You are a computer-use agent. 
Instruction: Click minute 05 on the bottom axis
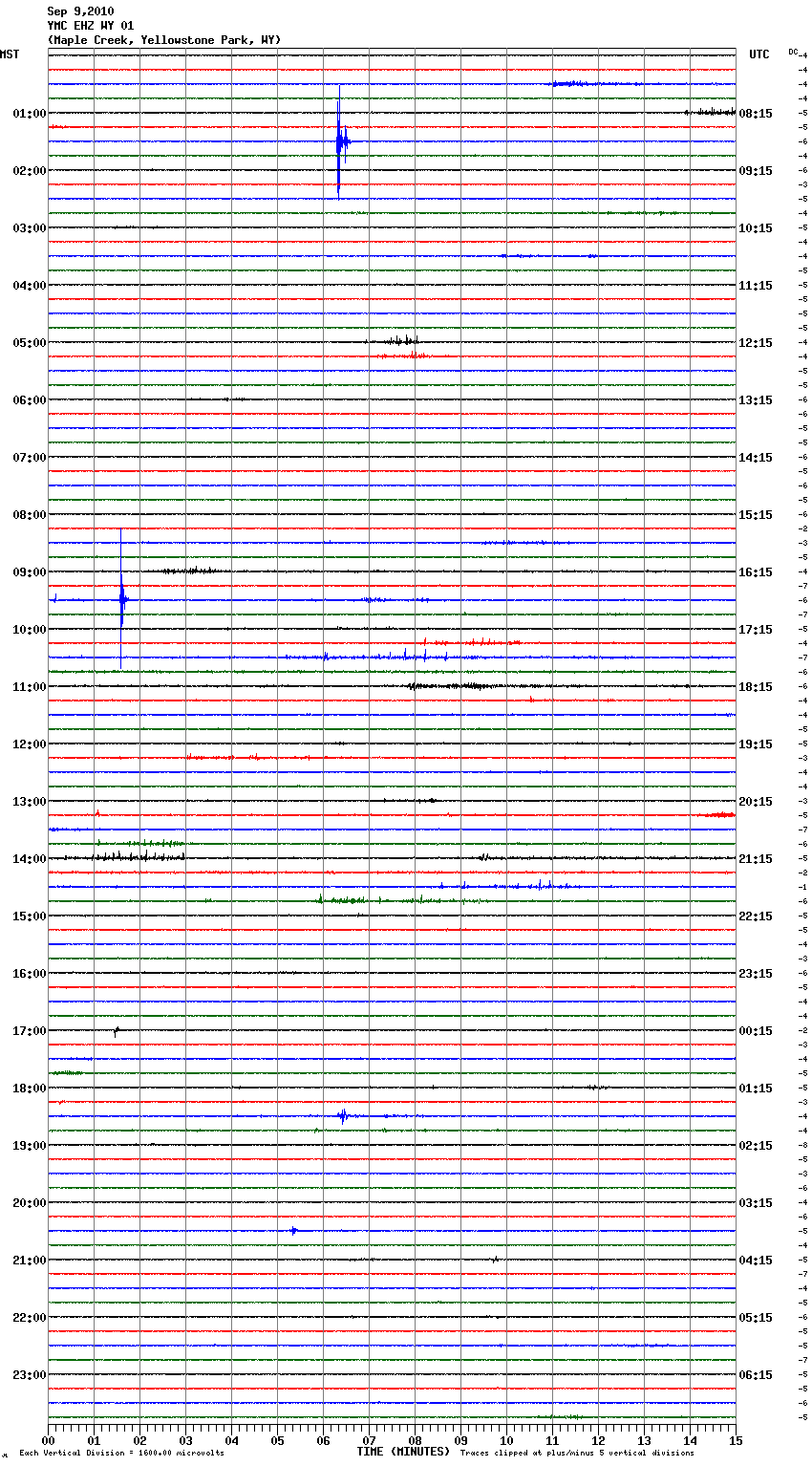pyautogui.click(x=277, y=1440)
